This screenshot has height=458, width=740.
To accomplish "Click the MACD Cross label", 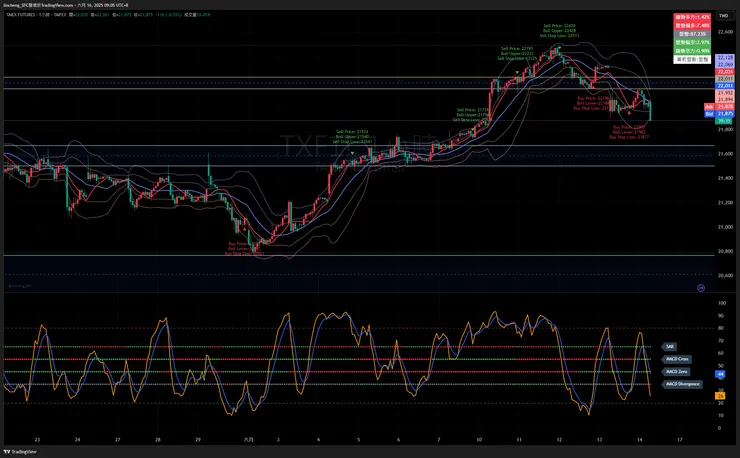I will click(677, 359).
